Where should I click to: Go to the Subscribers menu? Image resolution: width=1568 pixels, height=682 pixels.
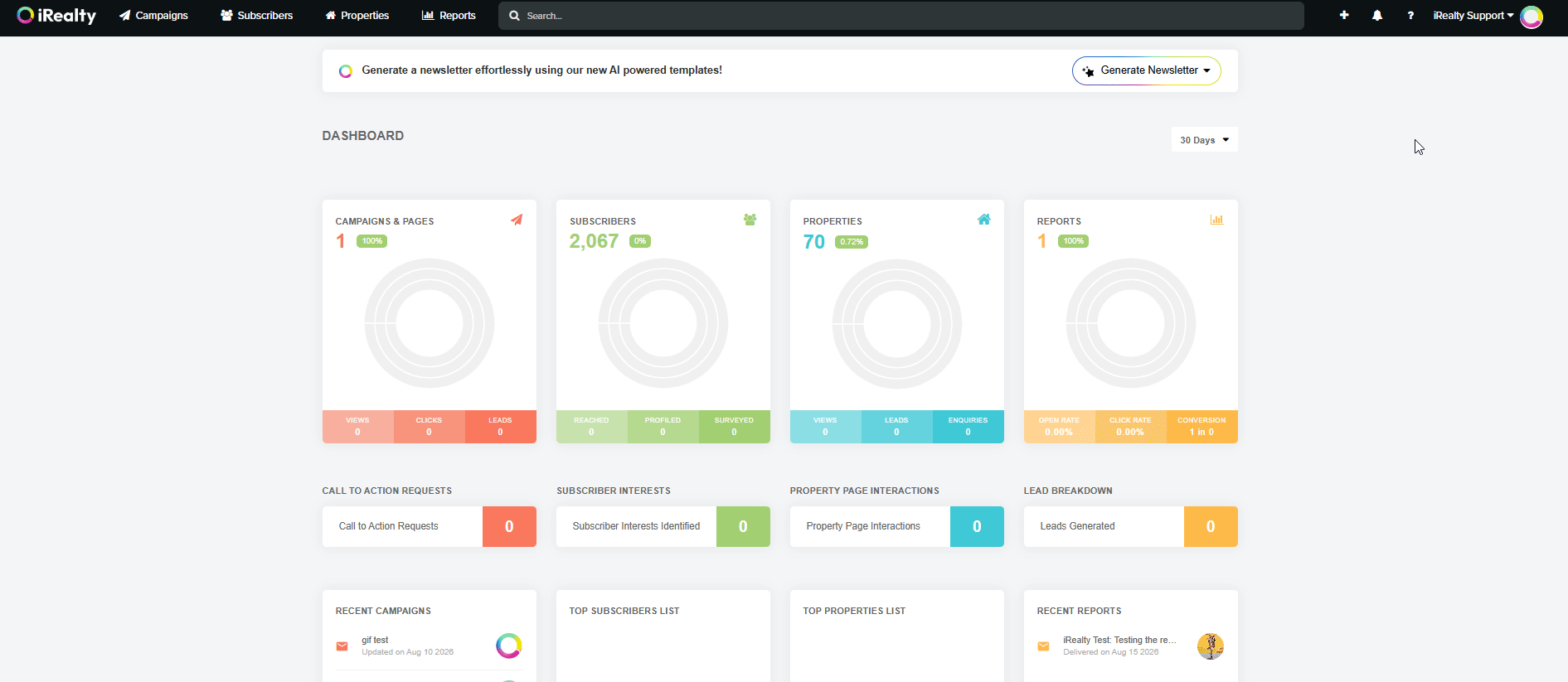click(256, 16)
